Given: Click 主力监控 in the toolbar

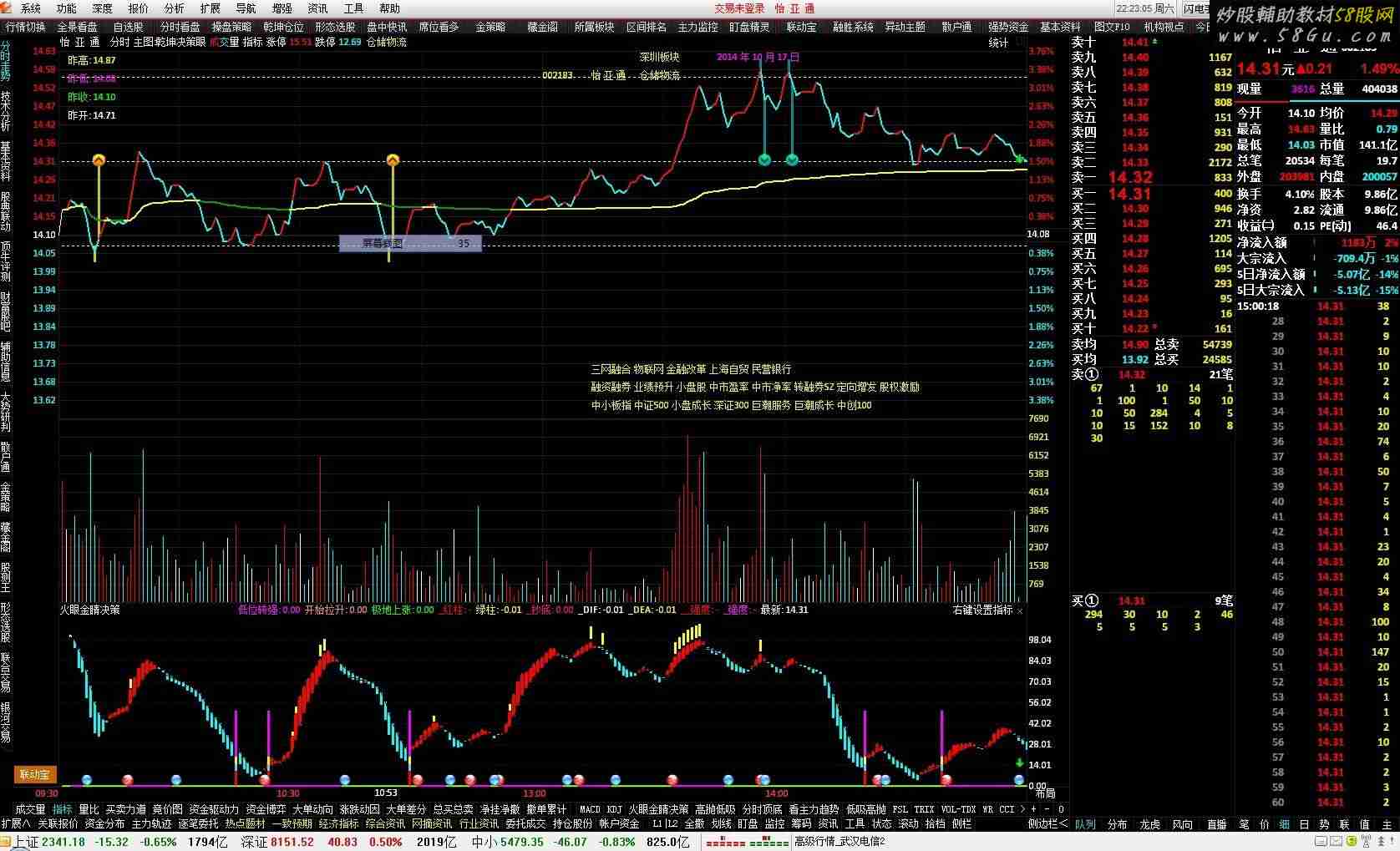Looking at the screenshot, I should 697,27.
